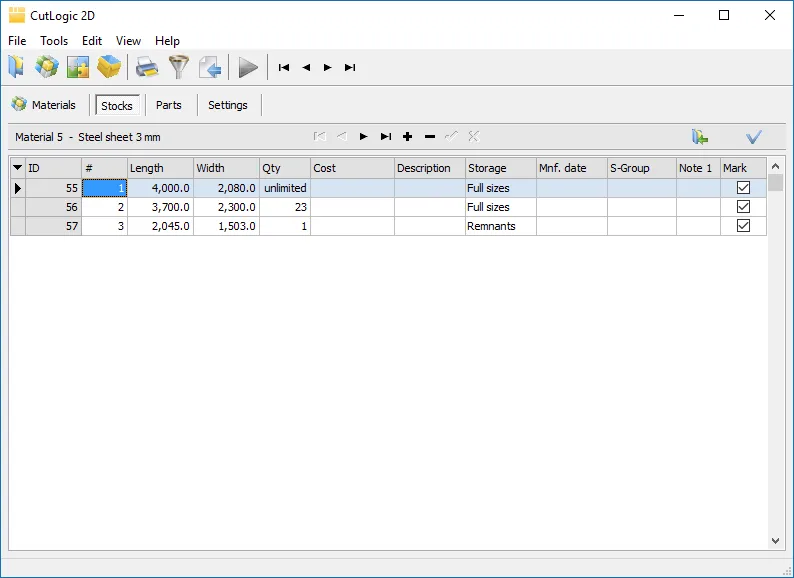Image resolution: width=794 pixels, height=578 pixels.
Task: Click the import icon with green arrow
Action: coord(700,137)
